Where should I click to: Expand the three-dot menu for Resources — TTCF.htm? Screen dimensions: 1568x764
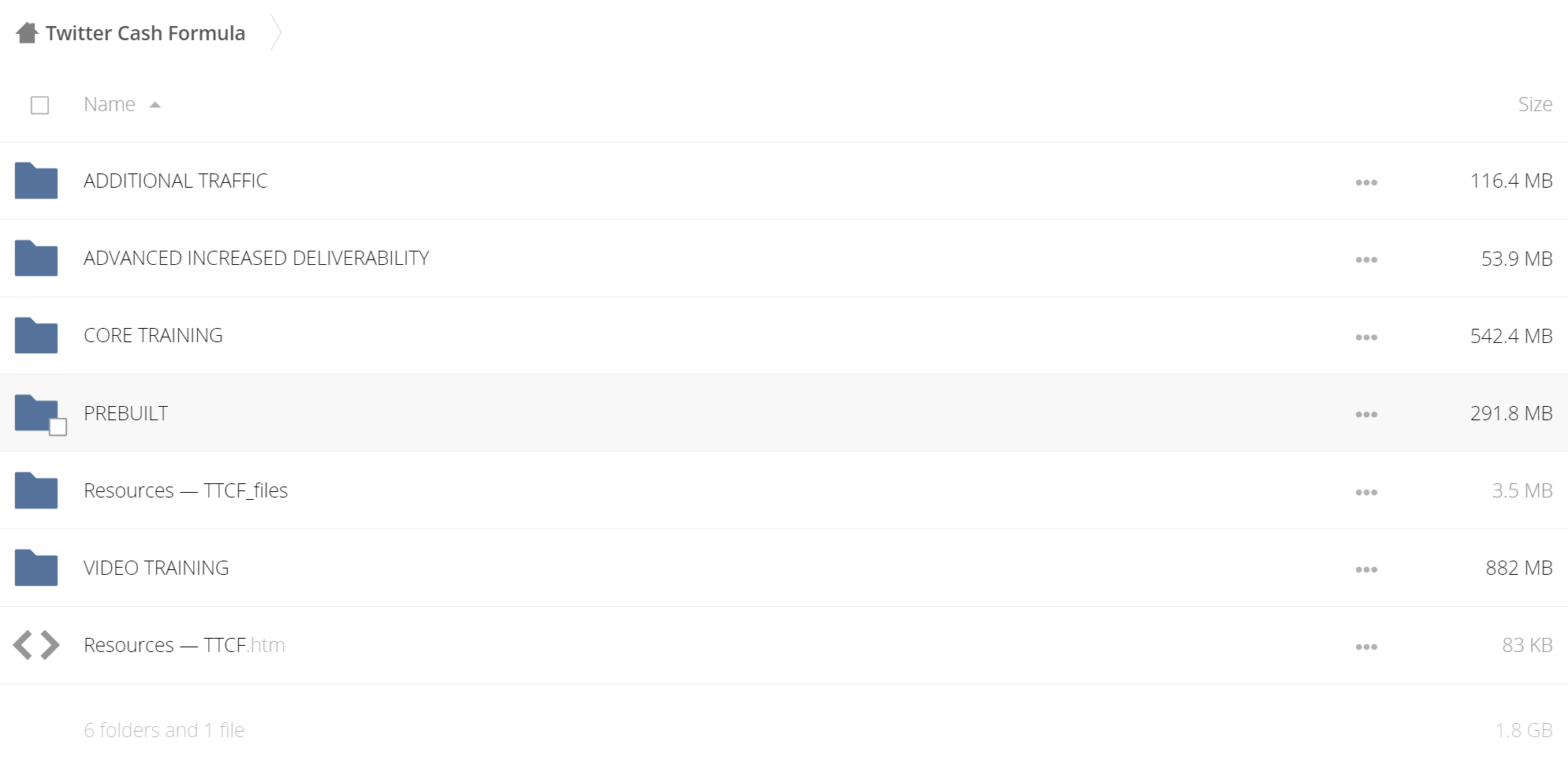(1366, 647)
